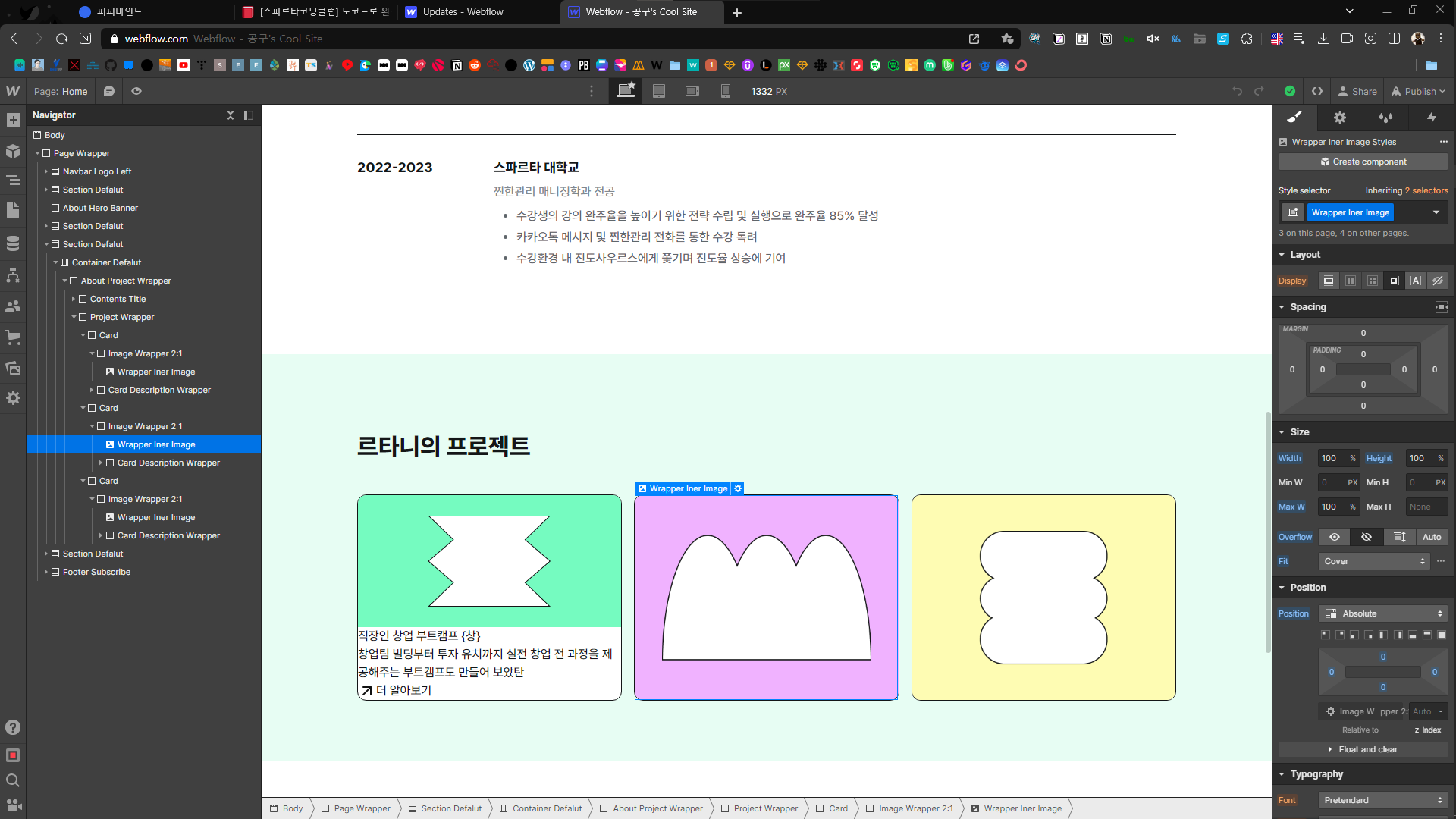The height and width of the screenshot is (819, 1456).
Task: Click the Undo arrow
Action: click(x=1238, y=91)
